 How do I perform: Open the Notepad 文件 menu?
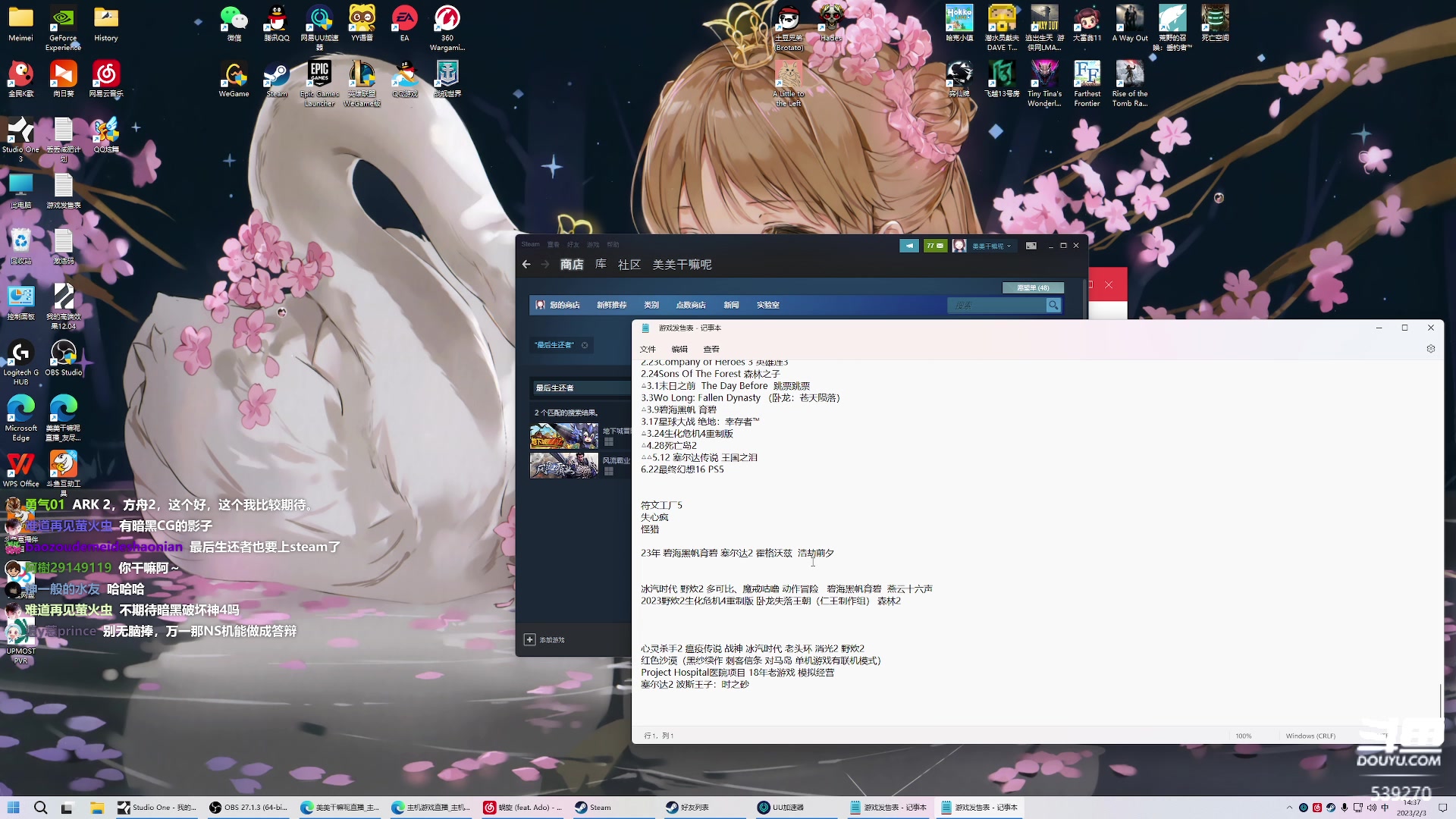tap(648, 350)
